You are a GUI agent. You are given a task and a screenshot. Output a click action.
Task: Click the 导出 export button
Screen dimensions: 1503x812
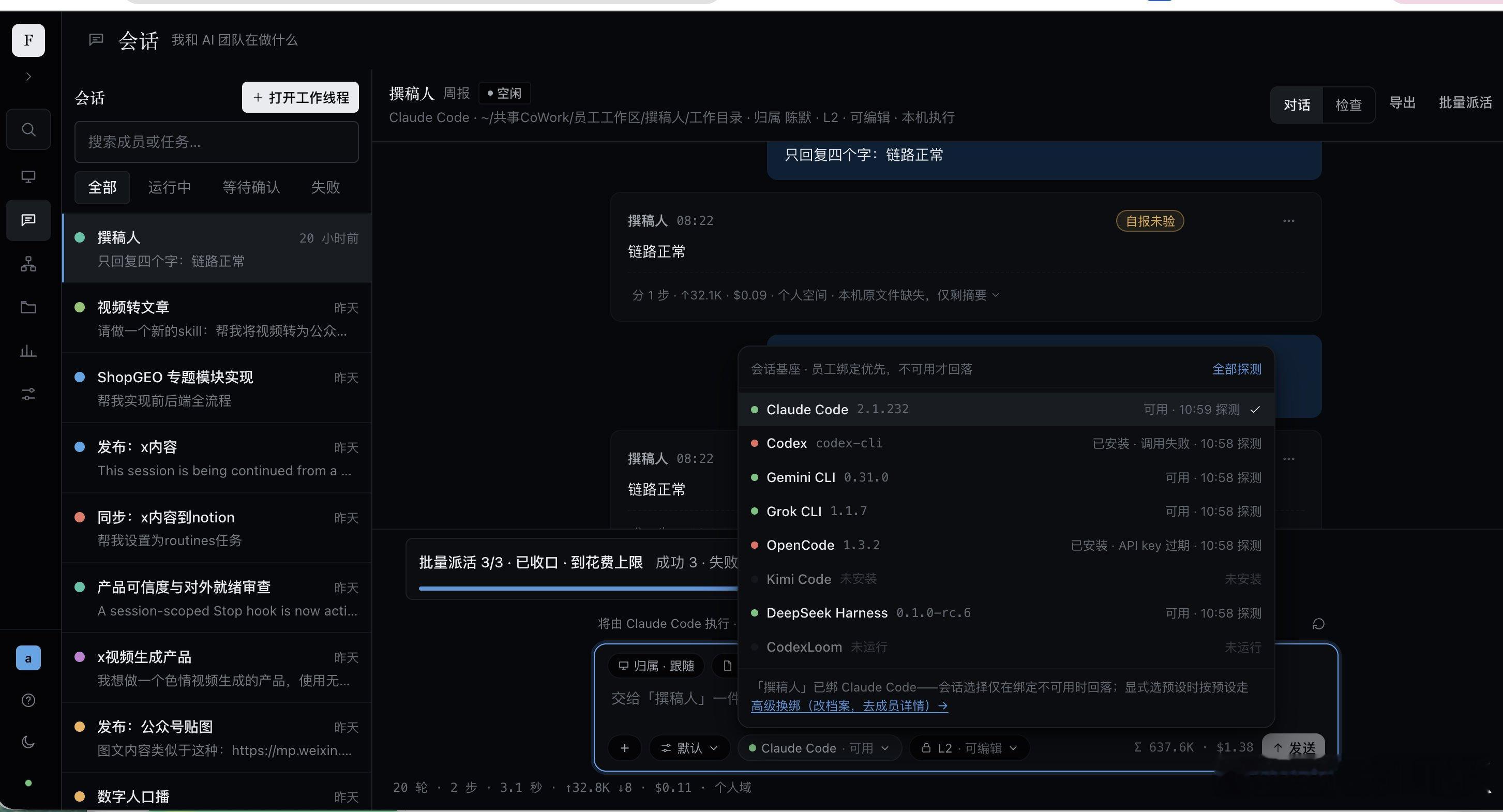tap(1402, 103)
